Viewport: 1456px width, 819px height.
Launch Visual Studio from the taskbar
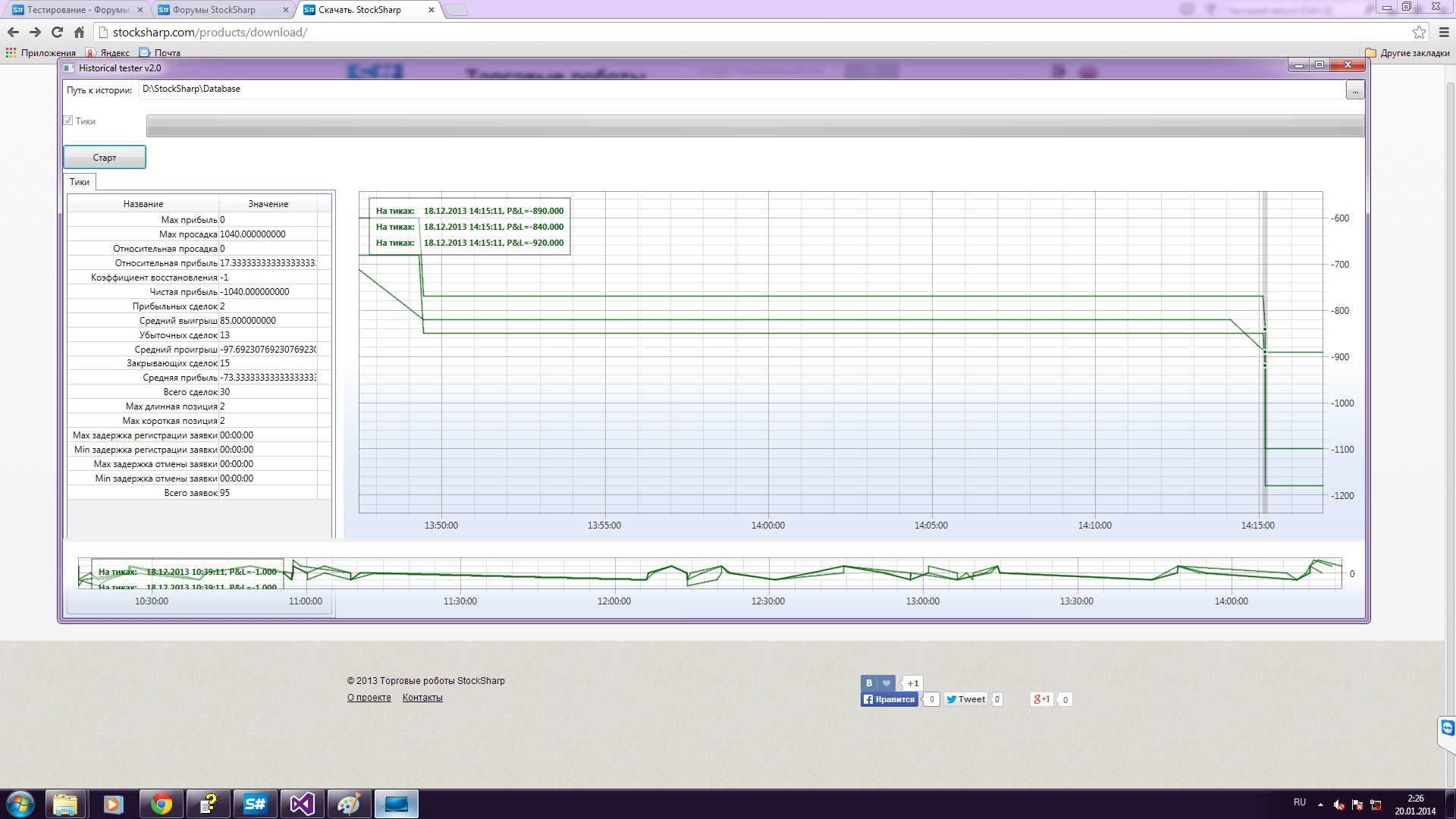(302, 804)
